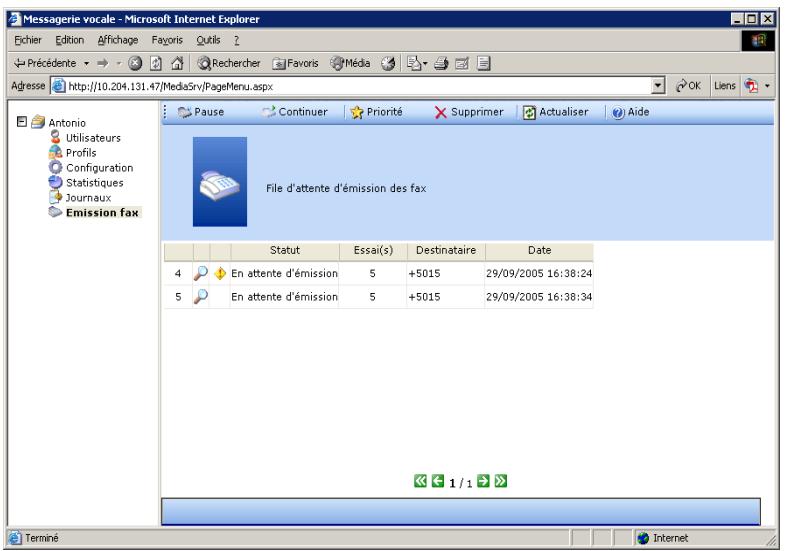Open the ? help menu
Viewport: 785px width, 551px height.
pyautogui.click(x=236, y=40)
